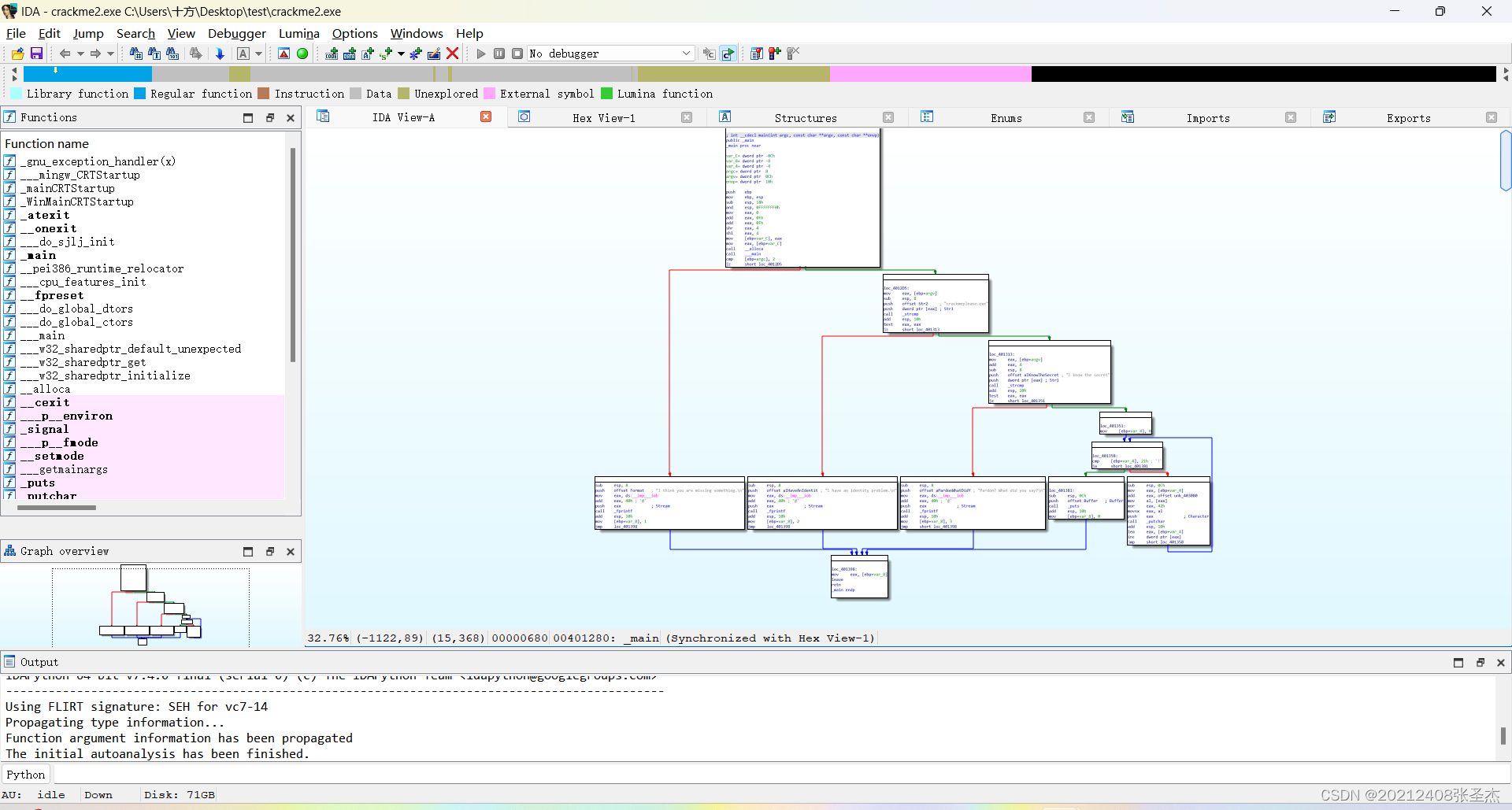Switch to the Structures tab
The width and height of the screenshot is (1512, 810).
pyautogui.click(x=806, y=117)
